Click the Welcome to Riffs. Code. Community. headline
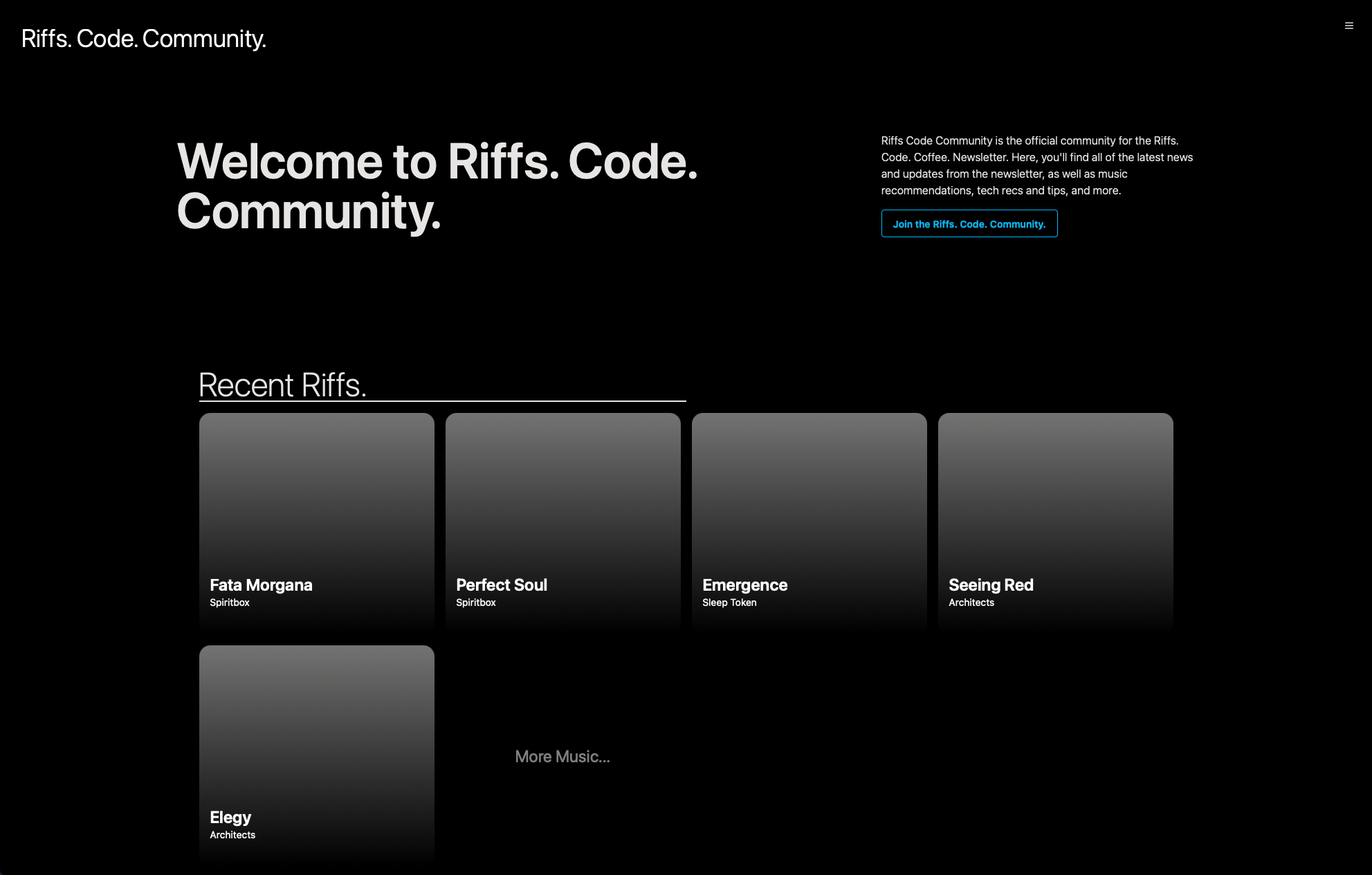Screen dimensions: 1372x875 click(x=437, y=186)
